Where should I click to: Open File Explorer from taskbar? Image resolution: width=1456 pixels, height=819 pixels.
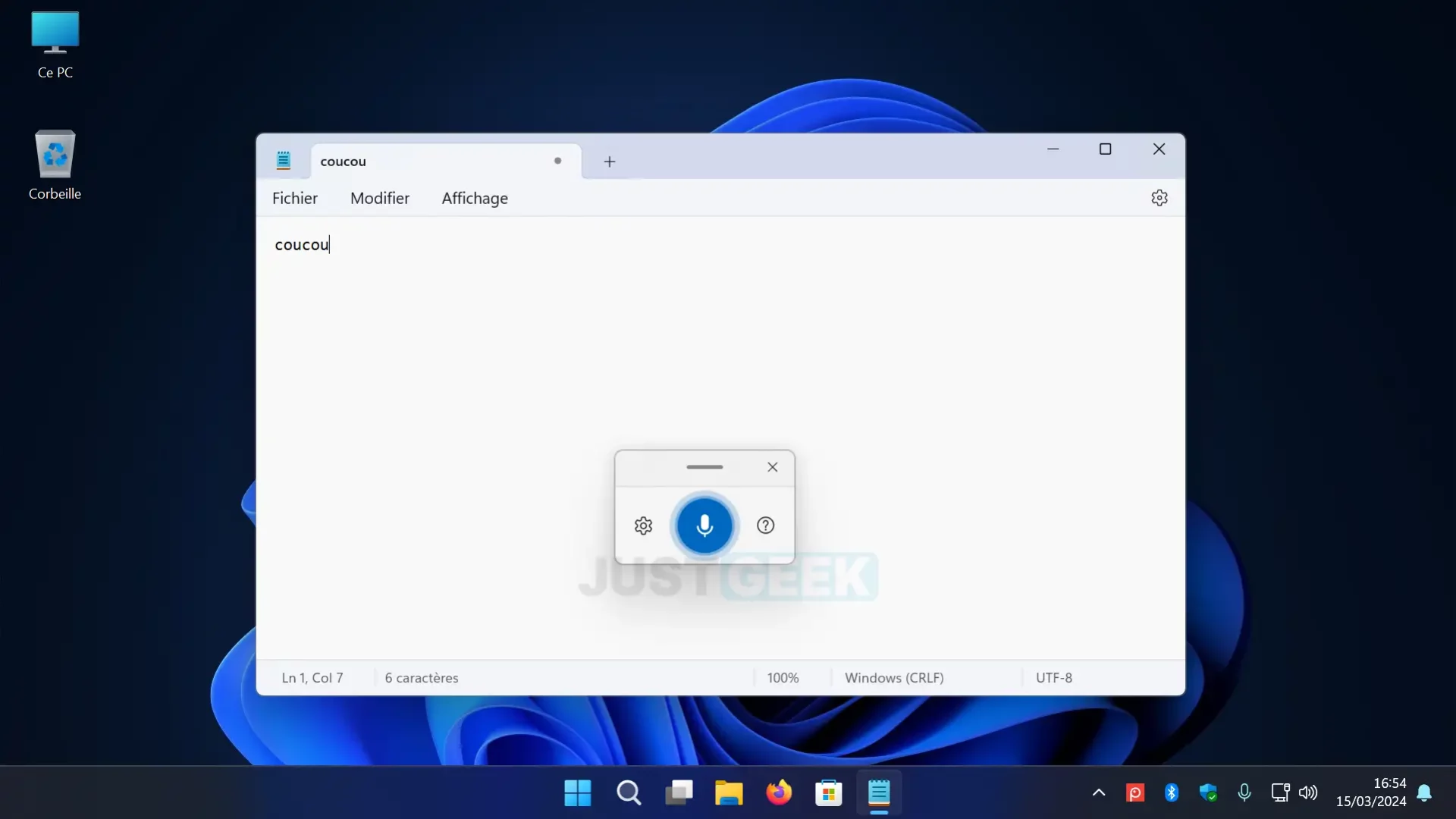[x=729, y=793]
